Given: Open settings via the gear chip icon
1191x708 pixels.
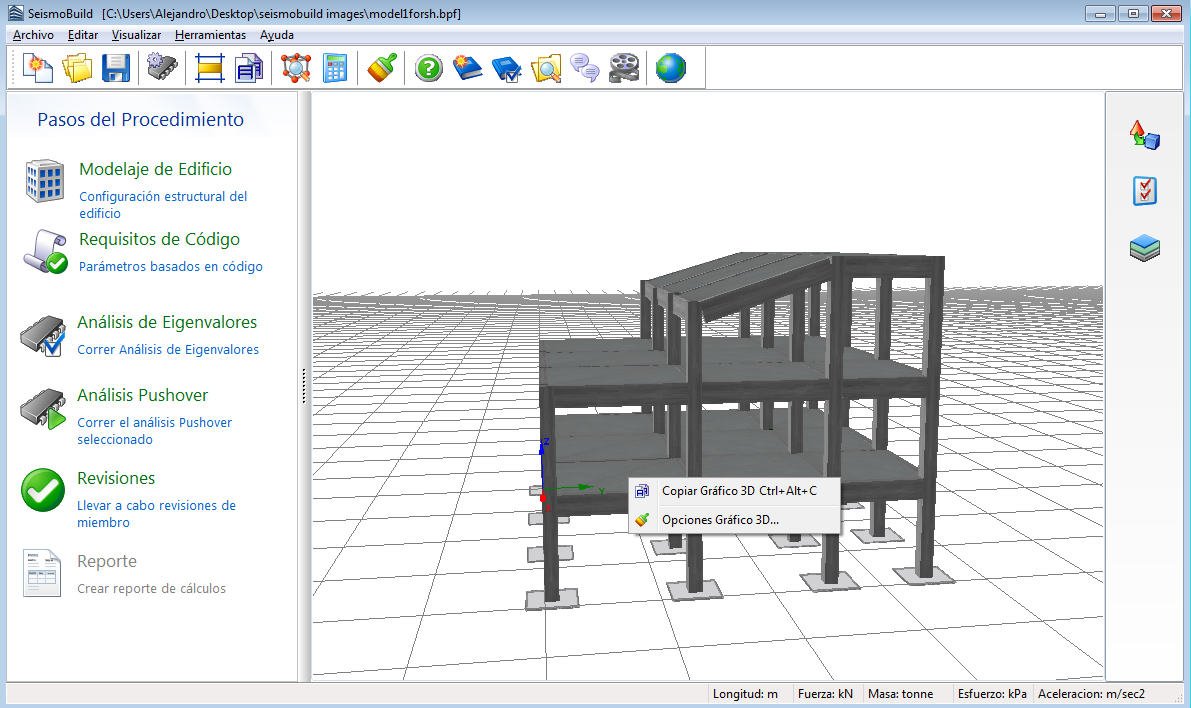Looking at the screenshot, I should pos(161,68).
